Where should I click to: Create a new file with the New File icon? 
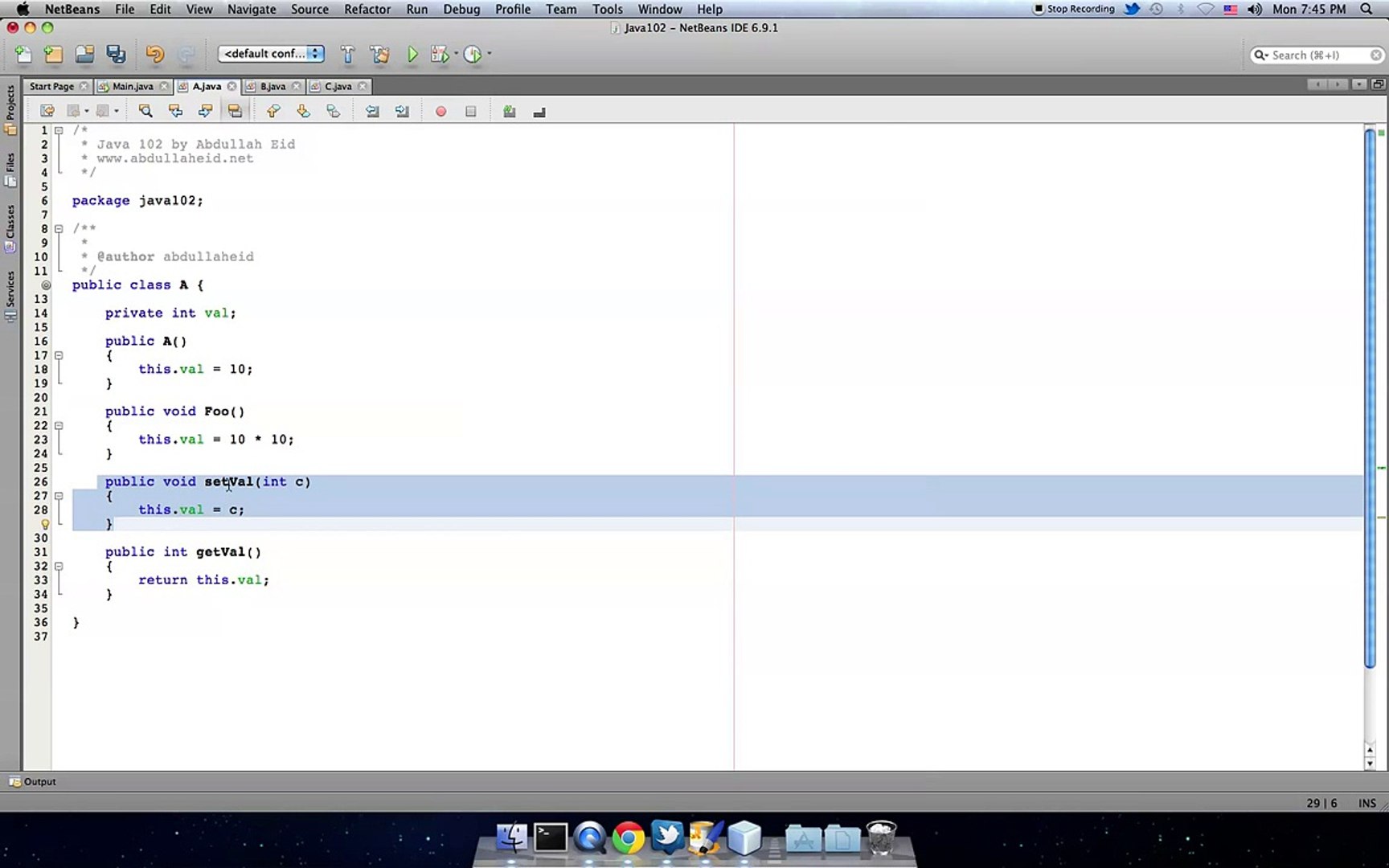[x=23, y=55]
